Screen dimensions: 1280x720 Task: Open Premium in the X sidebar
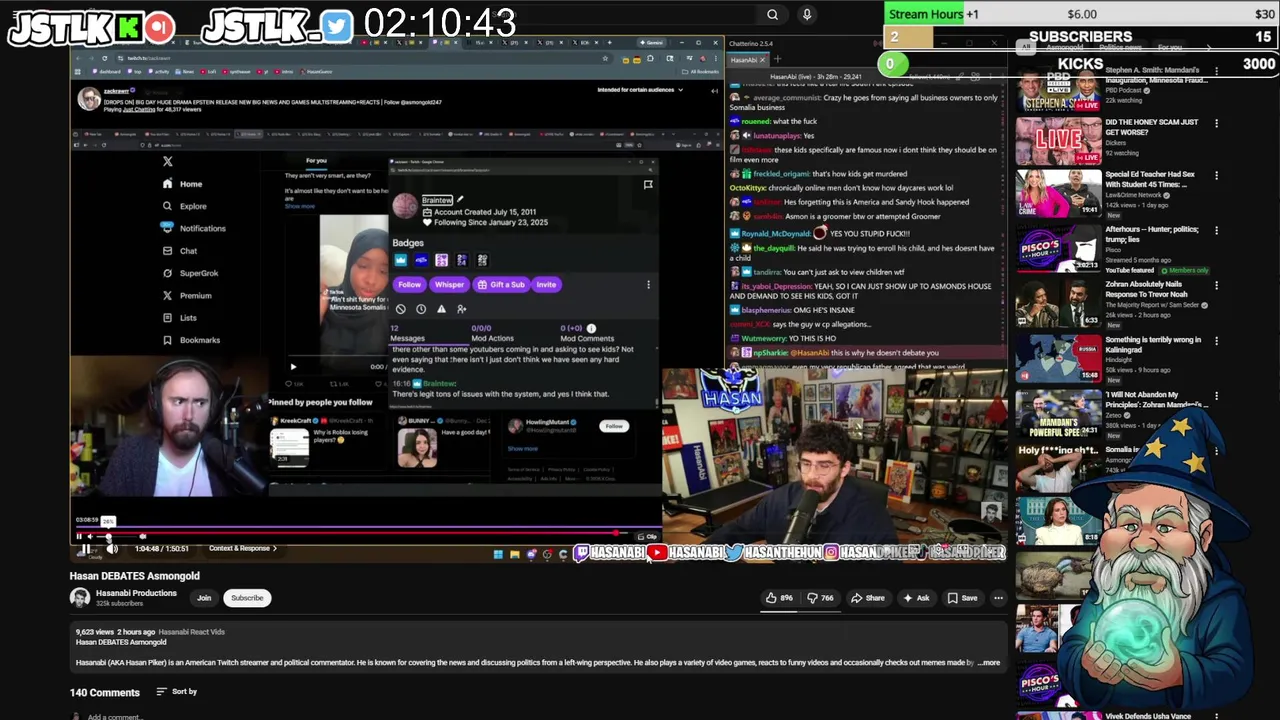click(186, 296)
